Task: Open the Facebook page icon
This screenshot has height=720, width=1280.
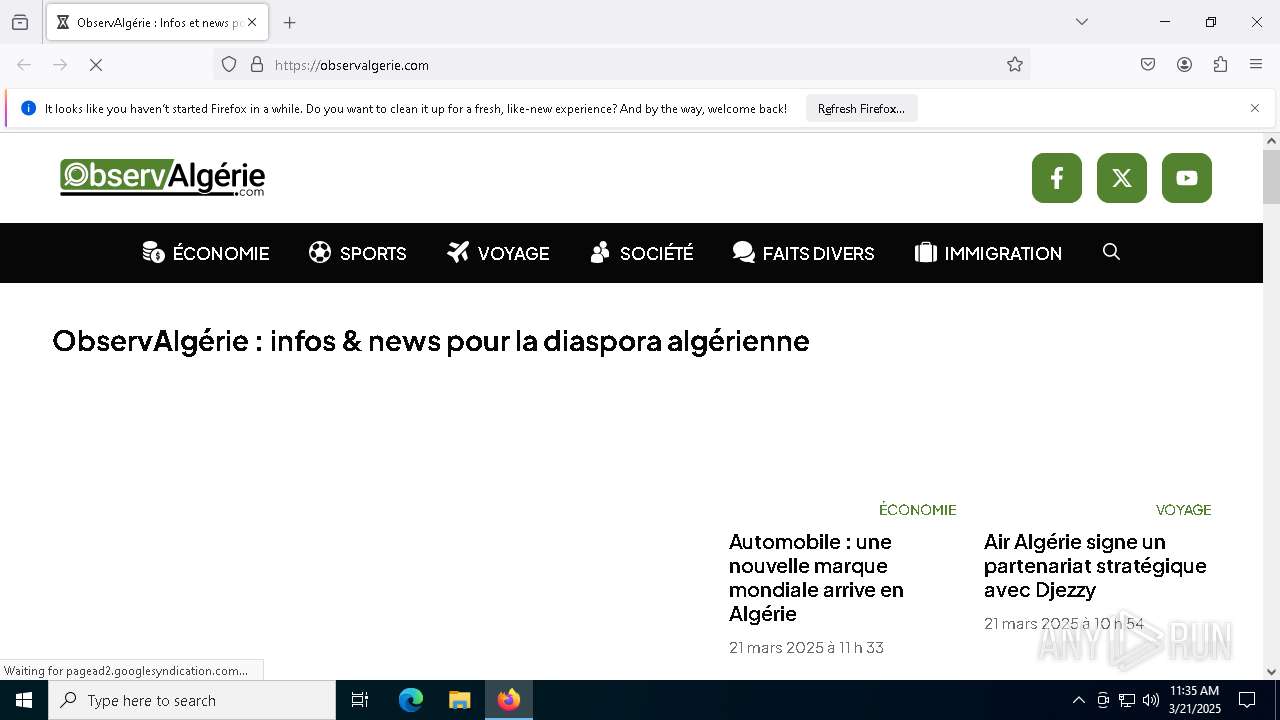Action: [1057, 178]
